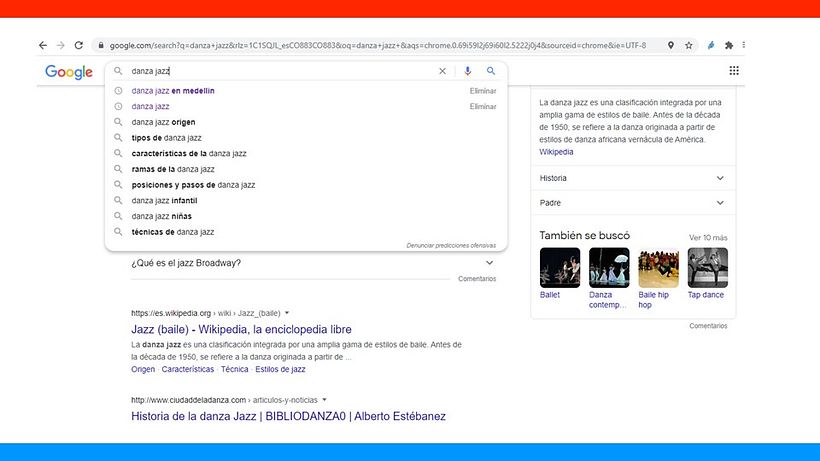This screenshot has height=461, width=820.
Task: Open 'Jazz (baile) - Wikipedia, la enciclopedia libre'
Action: pos(241,330)
